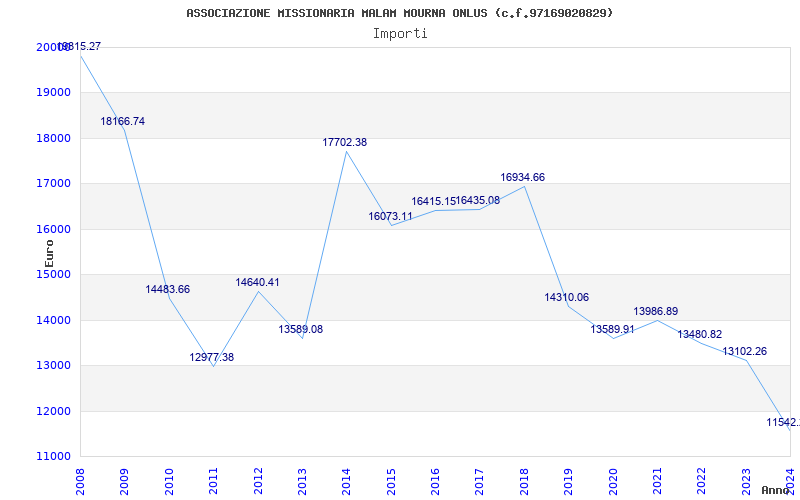Click y-axis tick 17000
This screenshot has width=800, height=500.
53,184
